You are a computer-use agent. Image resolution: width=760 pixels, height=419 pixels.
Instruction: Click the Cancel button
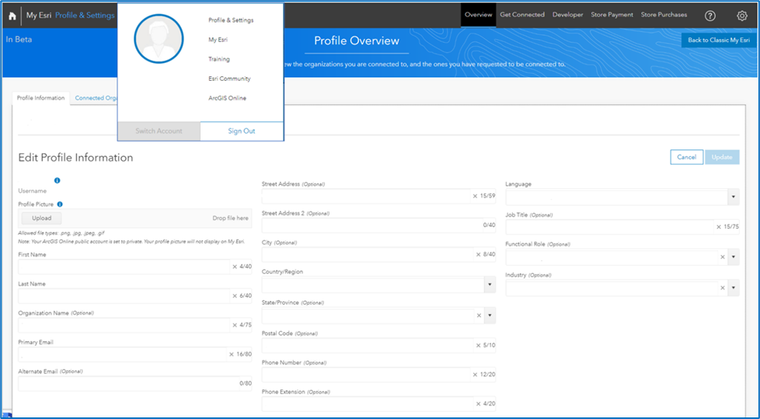pyautogui.click(x=686, y=157)
